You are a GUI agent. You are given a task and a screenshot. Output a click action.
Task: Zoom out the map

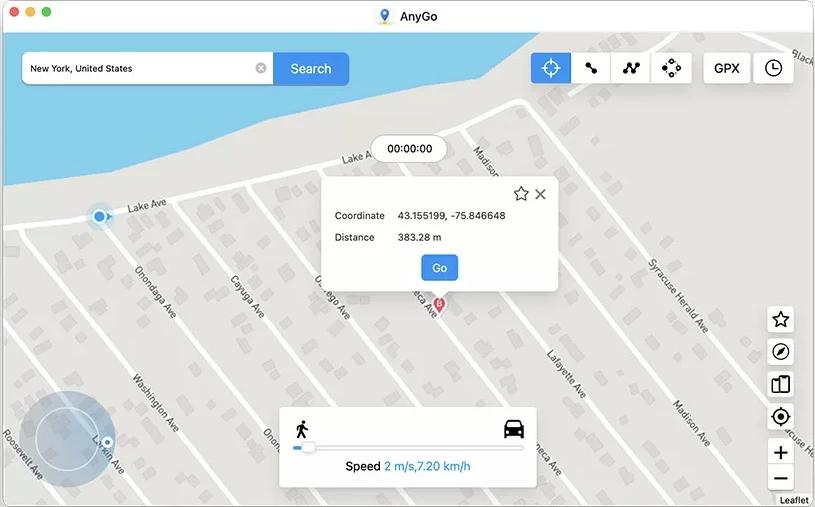click(780, 479)
